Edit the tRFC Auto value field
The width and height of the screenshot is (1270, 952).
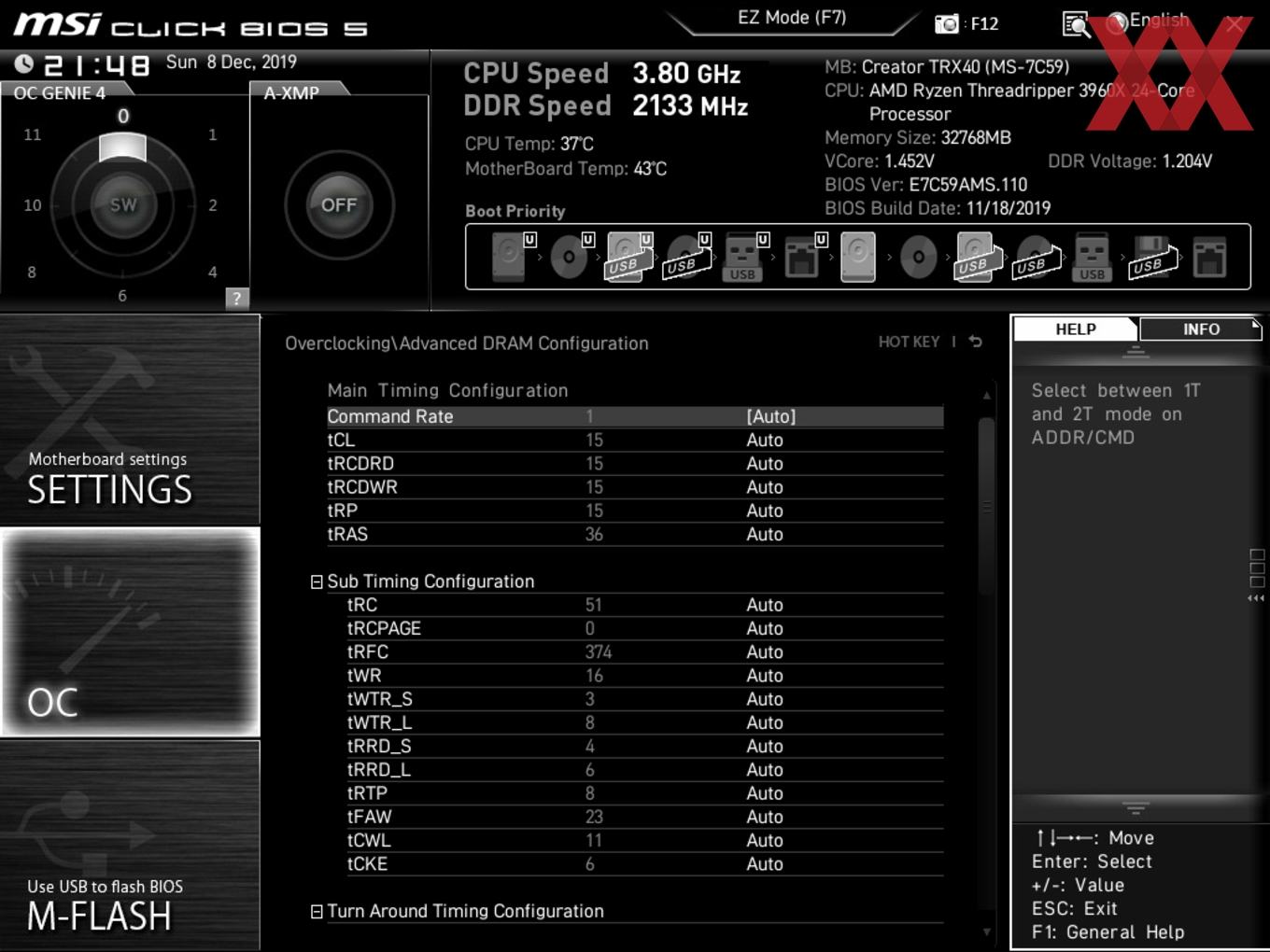[765, 651]
